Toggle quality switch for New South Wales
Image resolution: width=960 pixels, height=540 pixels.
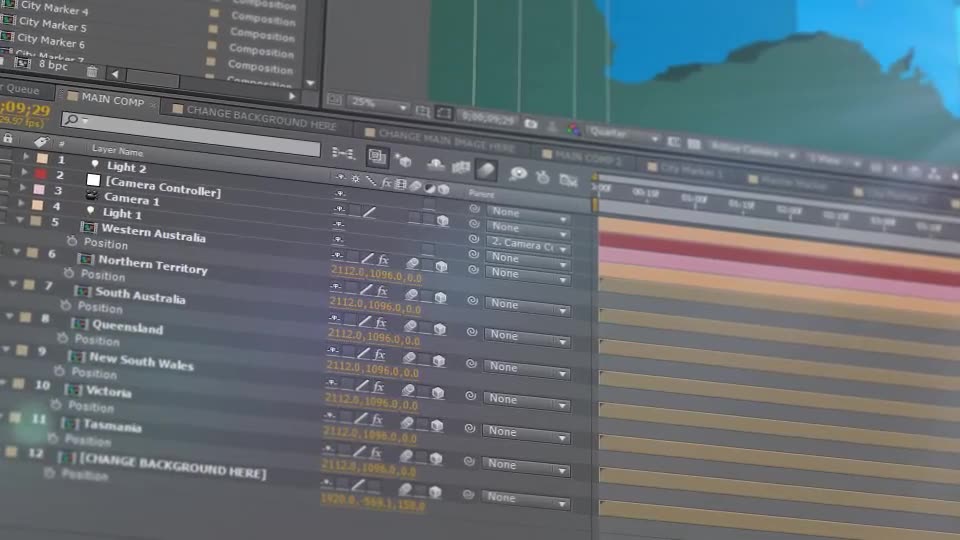[361, 386]
